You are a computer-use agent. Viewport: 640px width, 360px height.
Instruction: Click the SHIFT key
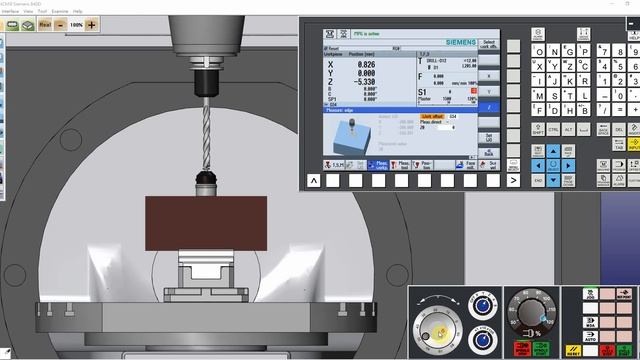tap(538, 130)
